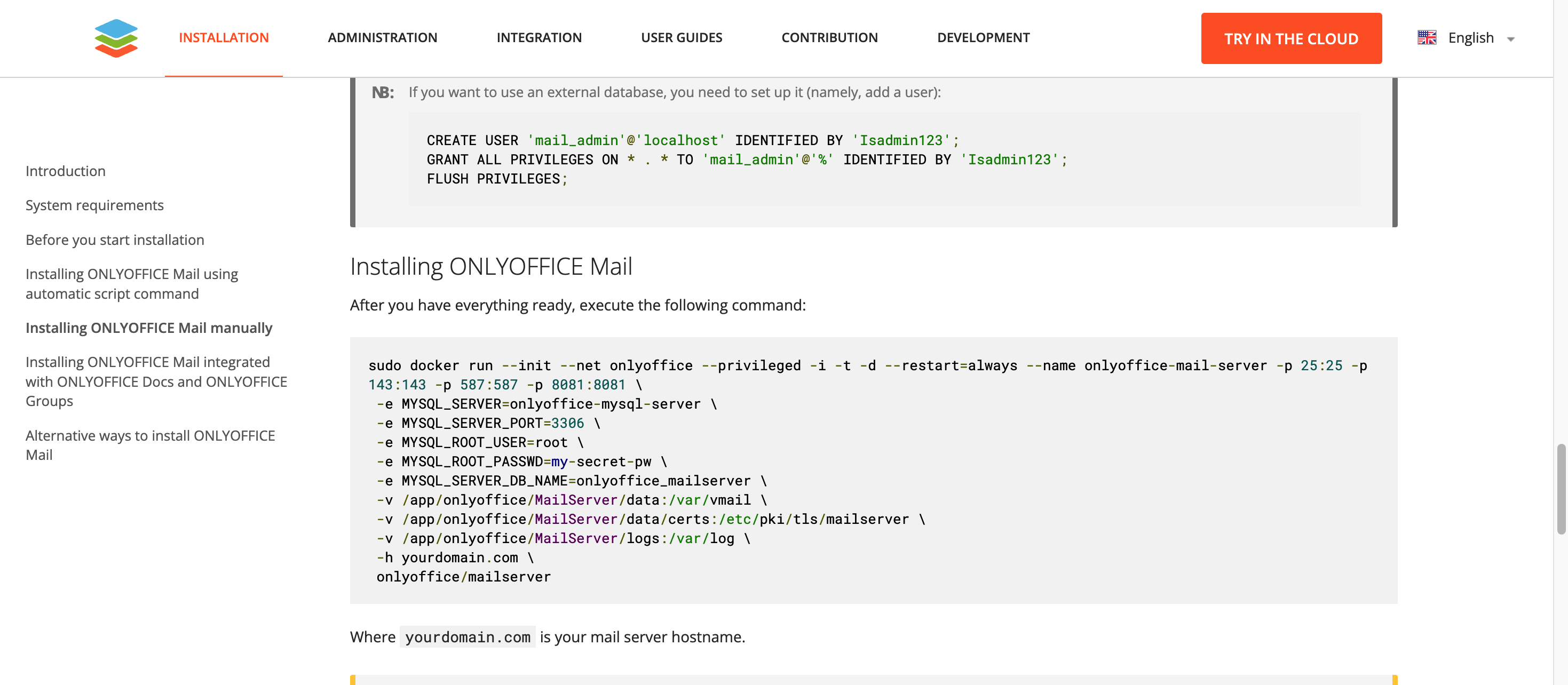Open the Contribution menu tab

pos(829,38)
